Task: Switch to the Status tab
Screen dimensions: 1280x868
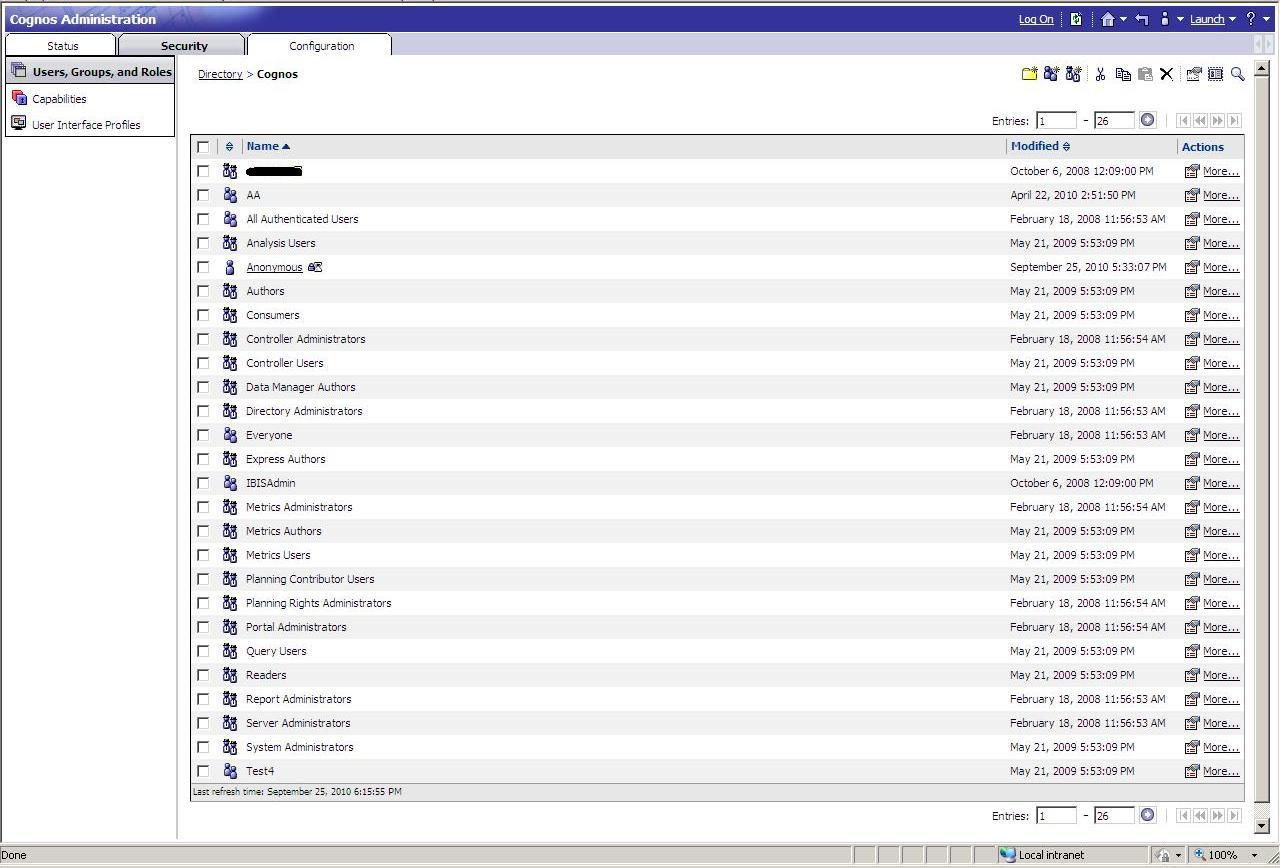Action: (x=61, y=45)
